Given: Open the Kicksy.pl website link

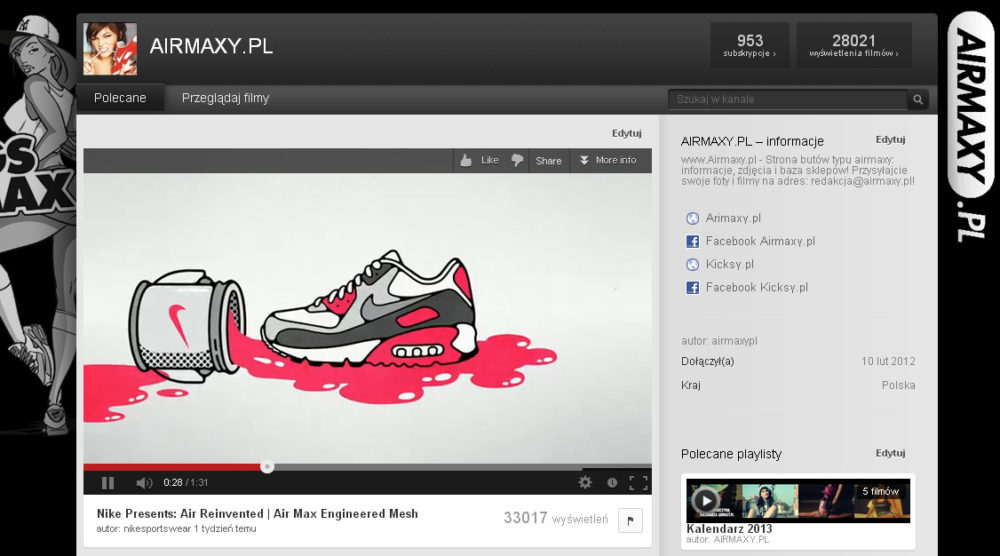Looking at the screenshot, I should 730,264.
